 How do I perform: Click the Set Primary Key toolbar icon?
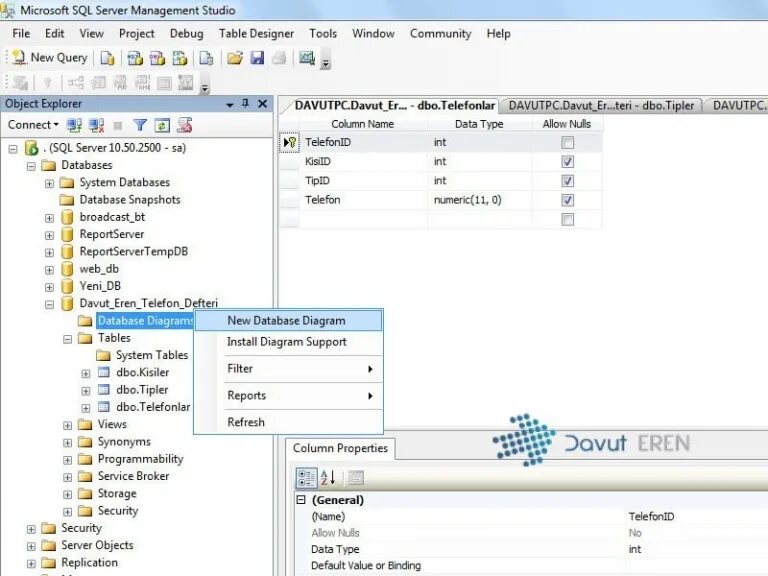(48, 83)
